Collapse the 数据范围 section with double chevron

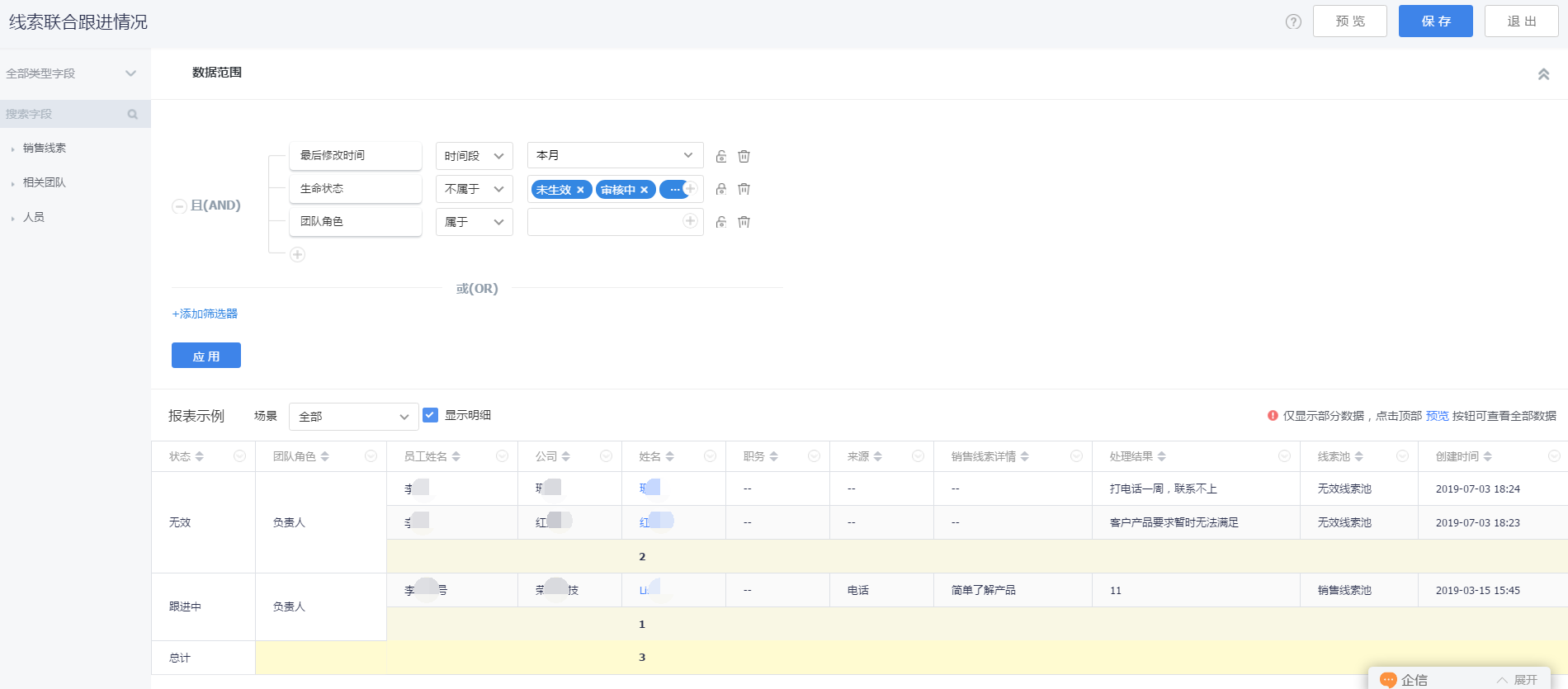coord(1543,74)
